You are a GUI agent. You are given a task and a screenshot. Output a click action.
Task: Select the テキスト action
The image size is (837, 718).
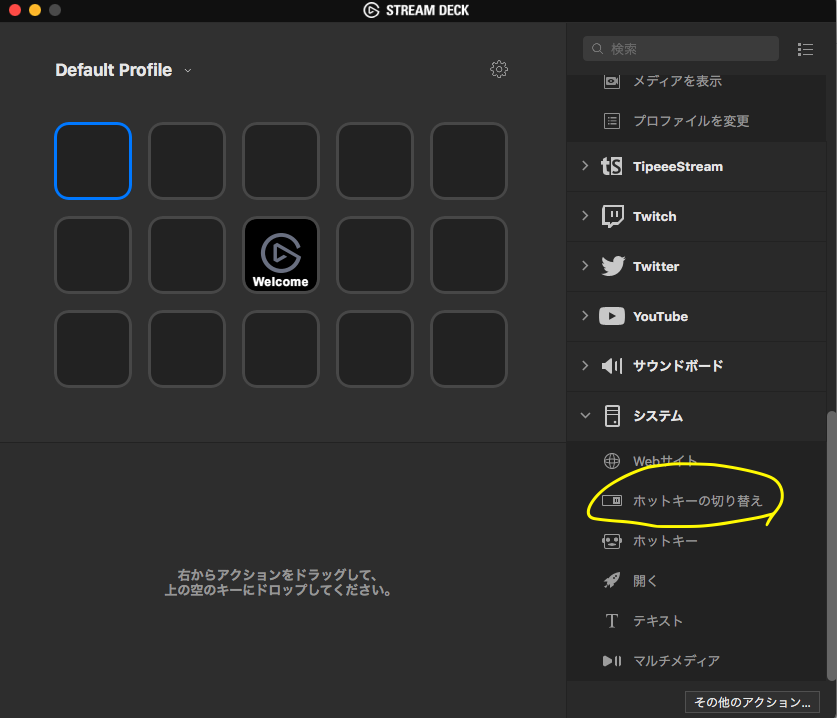(x=697, y=621)
